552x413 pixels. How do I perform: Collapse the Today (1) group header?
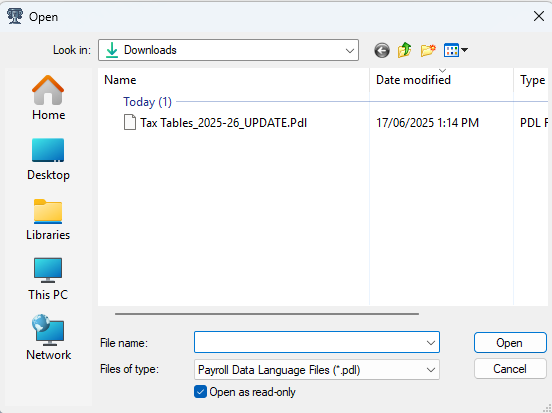[147, 102]
